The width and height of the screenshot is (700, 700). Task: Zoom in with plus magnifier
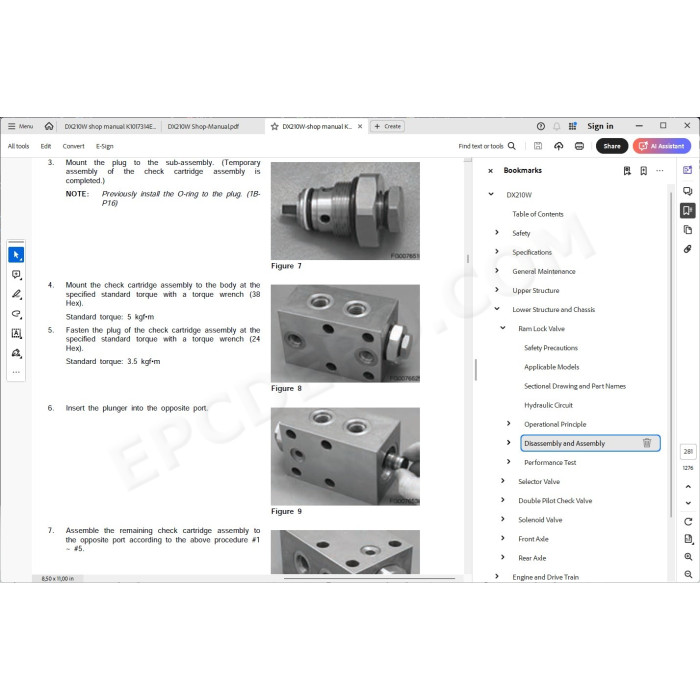coord(688,557)
